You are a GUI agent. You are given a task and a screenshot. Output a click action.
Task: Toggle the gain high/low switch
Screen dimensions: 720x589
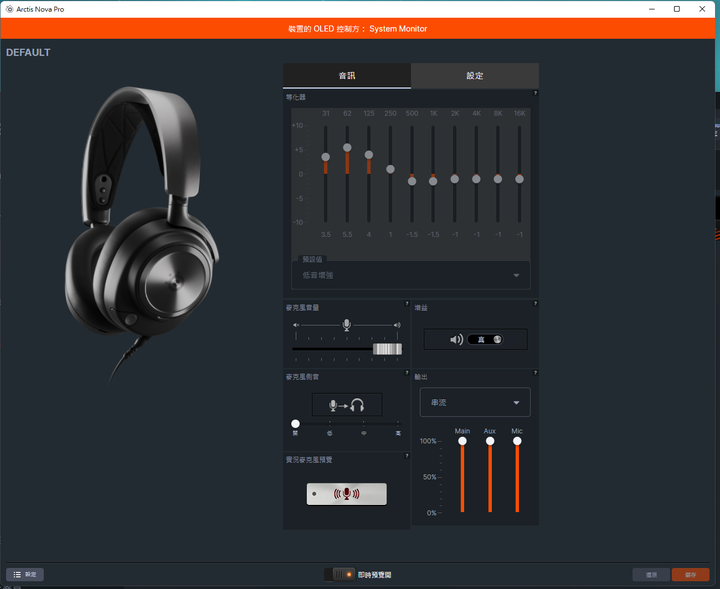coord(485,340)
